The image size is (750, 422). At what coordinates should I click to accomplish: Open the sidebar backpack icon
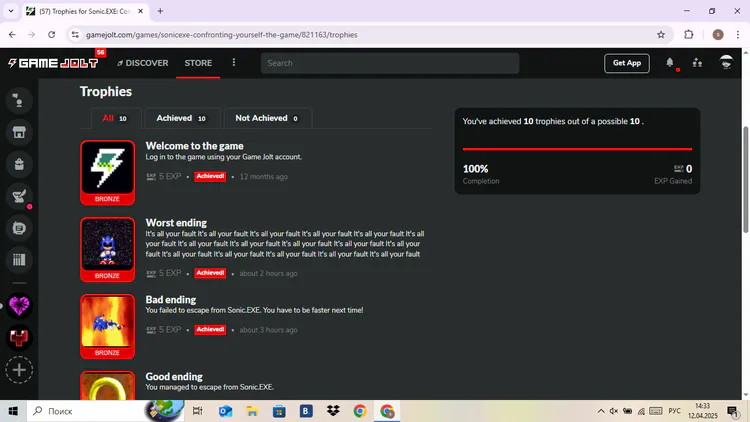[19, 164]
